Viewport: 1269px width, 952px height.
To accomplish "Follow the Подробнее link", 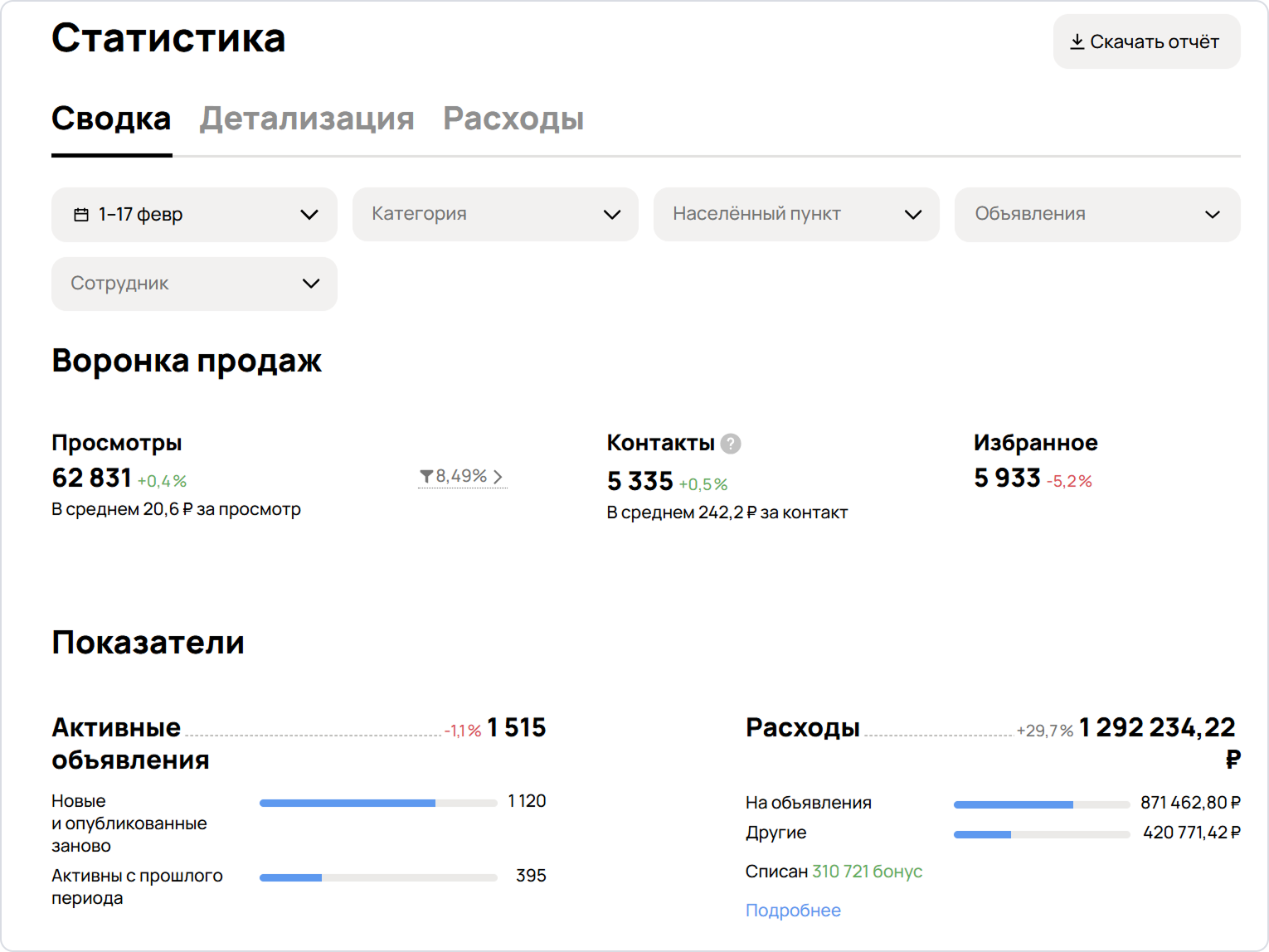I will pos(793,911).
